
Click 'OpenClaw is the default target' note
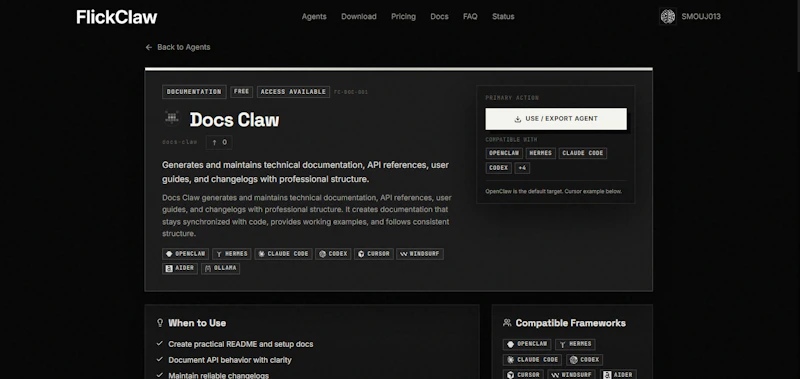(554, 192)
